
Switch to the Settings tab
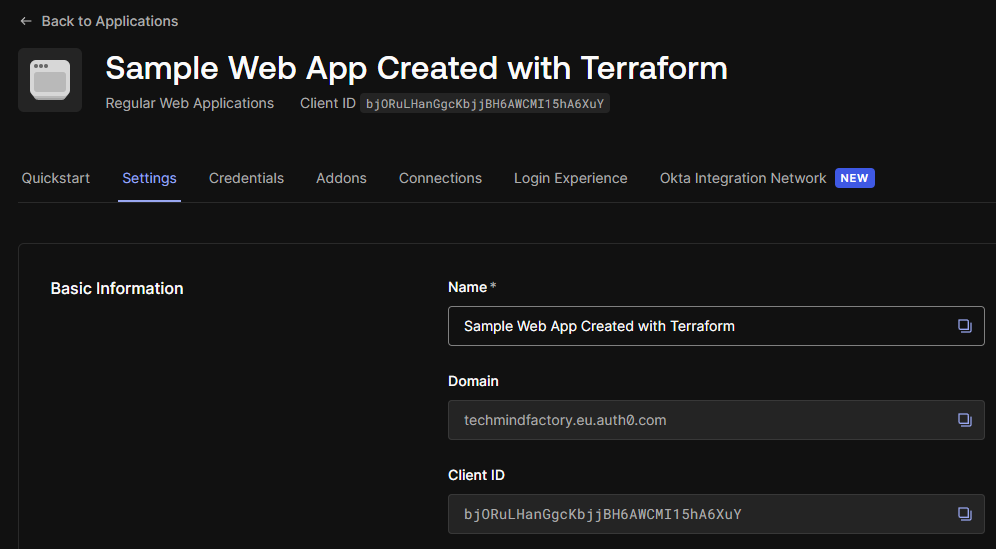click(x=149, y=179)
